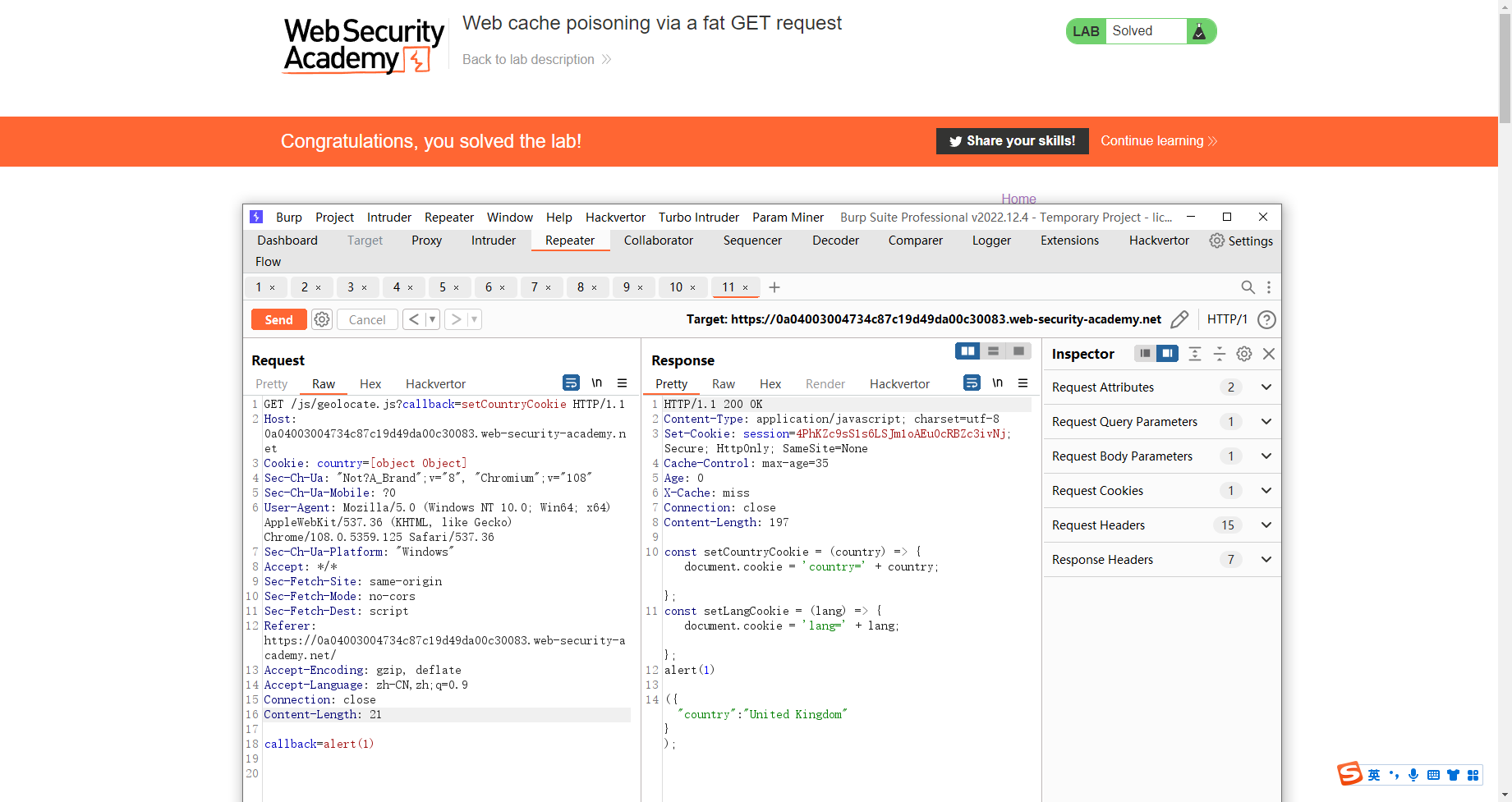
Task: Click the Repeater send settings gear icon
Action: [322, 319]
